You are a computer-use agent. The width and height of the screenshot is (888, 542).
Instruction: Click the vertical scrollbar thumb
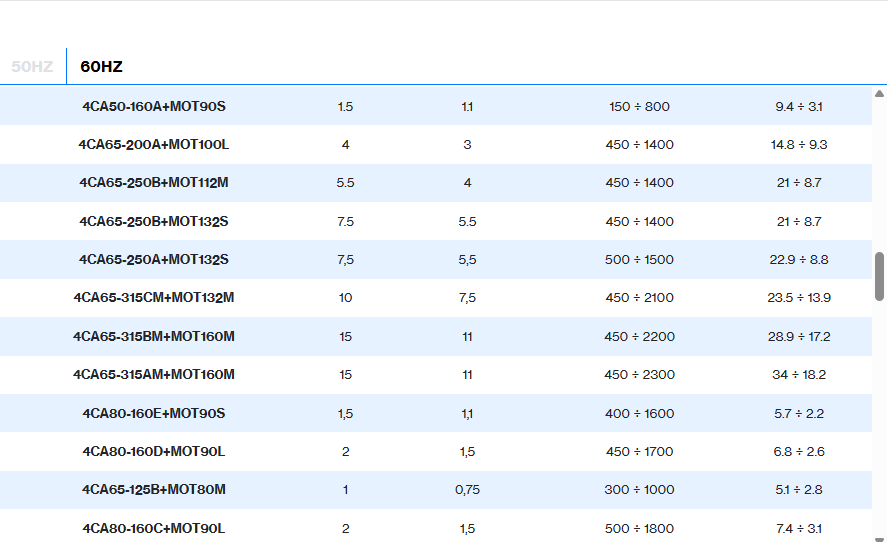[x=879, y=276]
